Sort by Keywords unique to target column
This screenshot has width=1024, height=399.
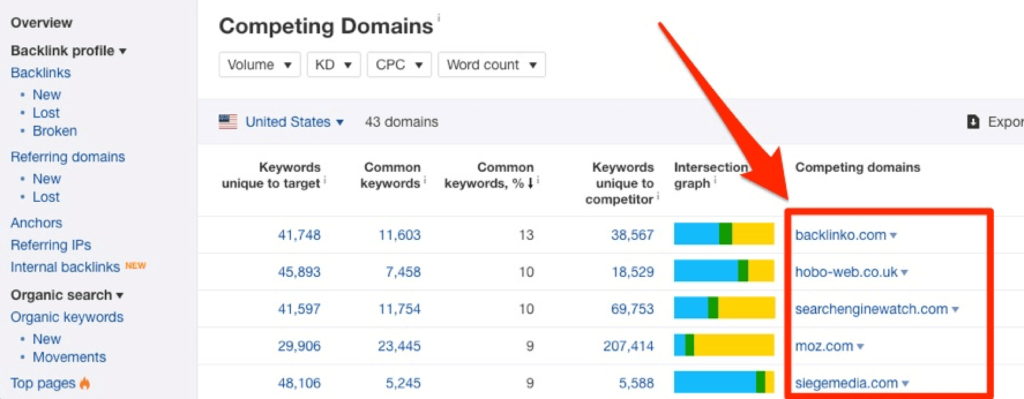(x=272, y=176)
